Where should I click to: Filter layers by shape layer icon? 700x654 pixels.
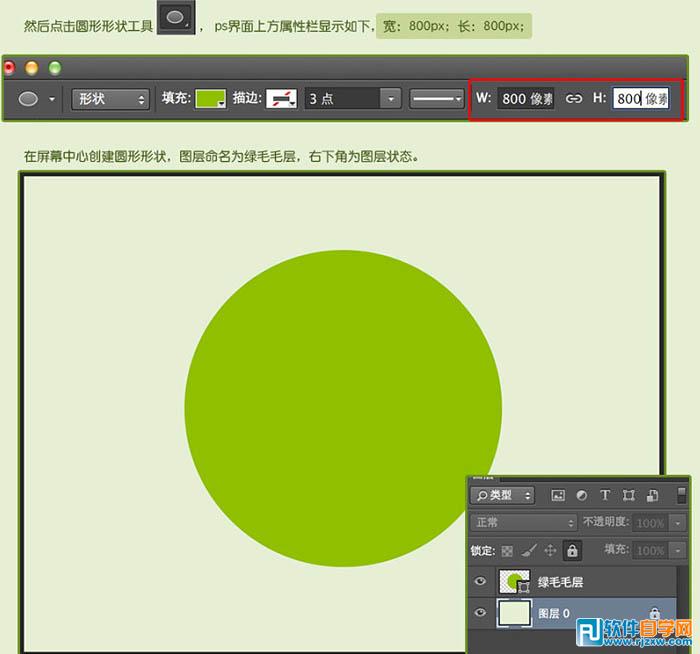(x=629, y=495)
